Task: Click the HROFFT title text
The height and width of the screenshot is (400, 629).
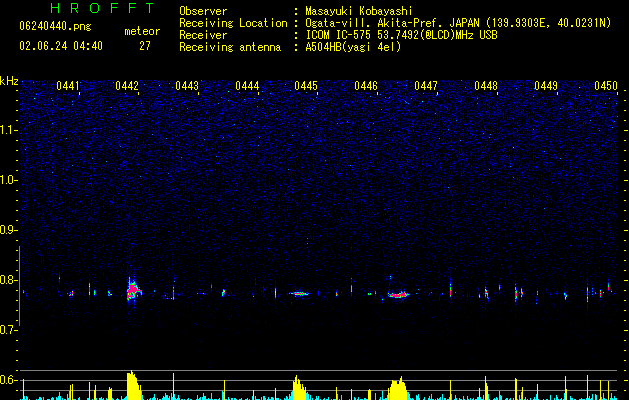Action: click(103, 8)
